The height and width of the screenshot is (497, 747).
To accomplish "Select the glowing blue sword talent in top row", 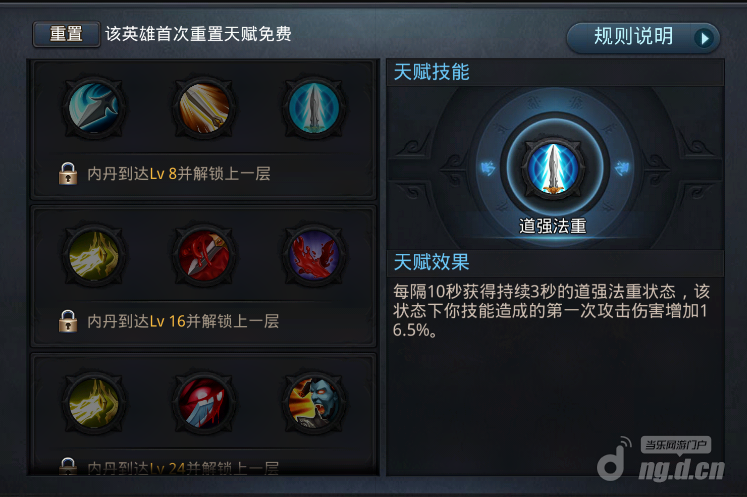I will coord(314,108).
